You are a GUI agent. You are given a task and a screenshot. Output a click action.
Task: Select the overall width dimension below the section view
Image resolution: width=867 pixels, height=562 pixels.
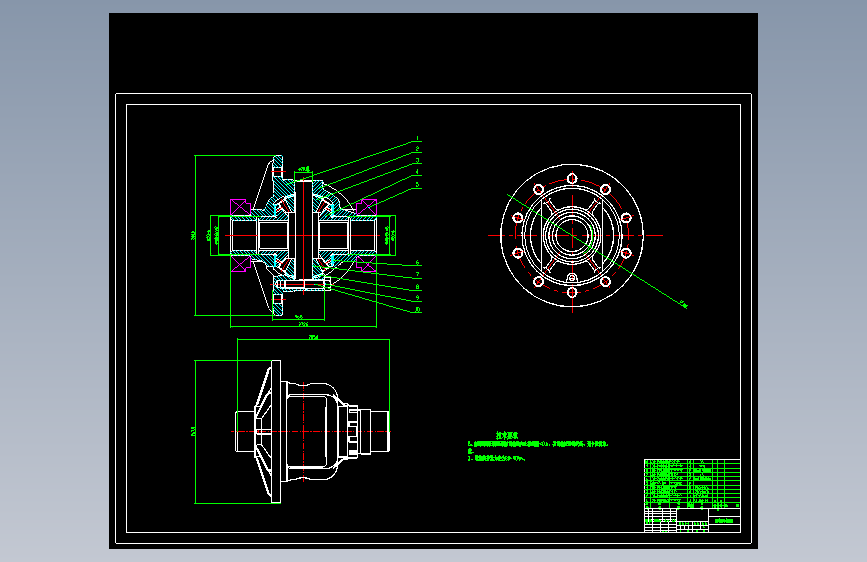[303, 324]
